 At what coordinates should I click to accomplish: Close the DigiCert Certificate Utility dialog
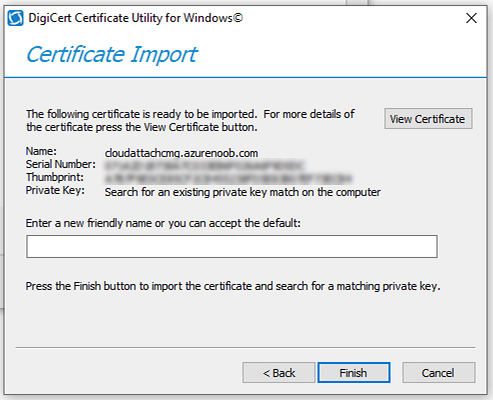[471, 18]
